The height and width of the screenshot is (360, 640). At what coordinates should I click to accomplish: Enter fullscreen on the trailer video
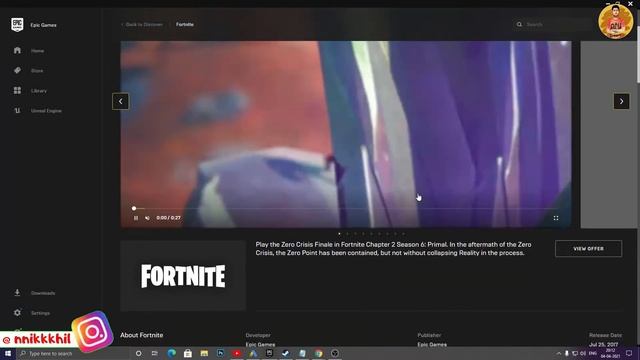556,218
